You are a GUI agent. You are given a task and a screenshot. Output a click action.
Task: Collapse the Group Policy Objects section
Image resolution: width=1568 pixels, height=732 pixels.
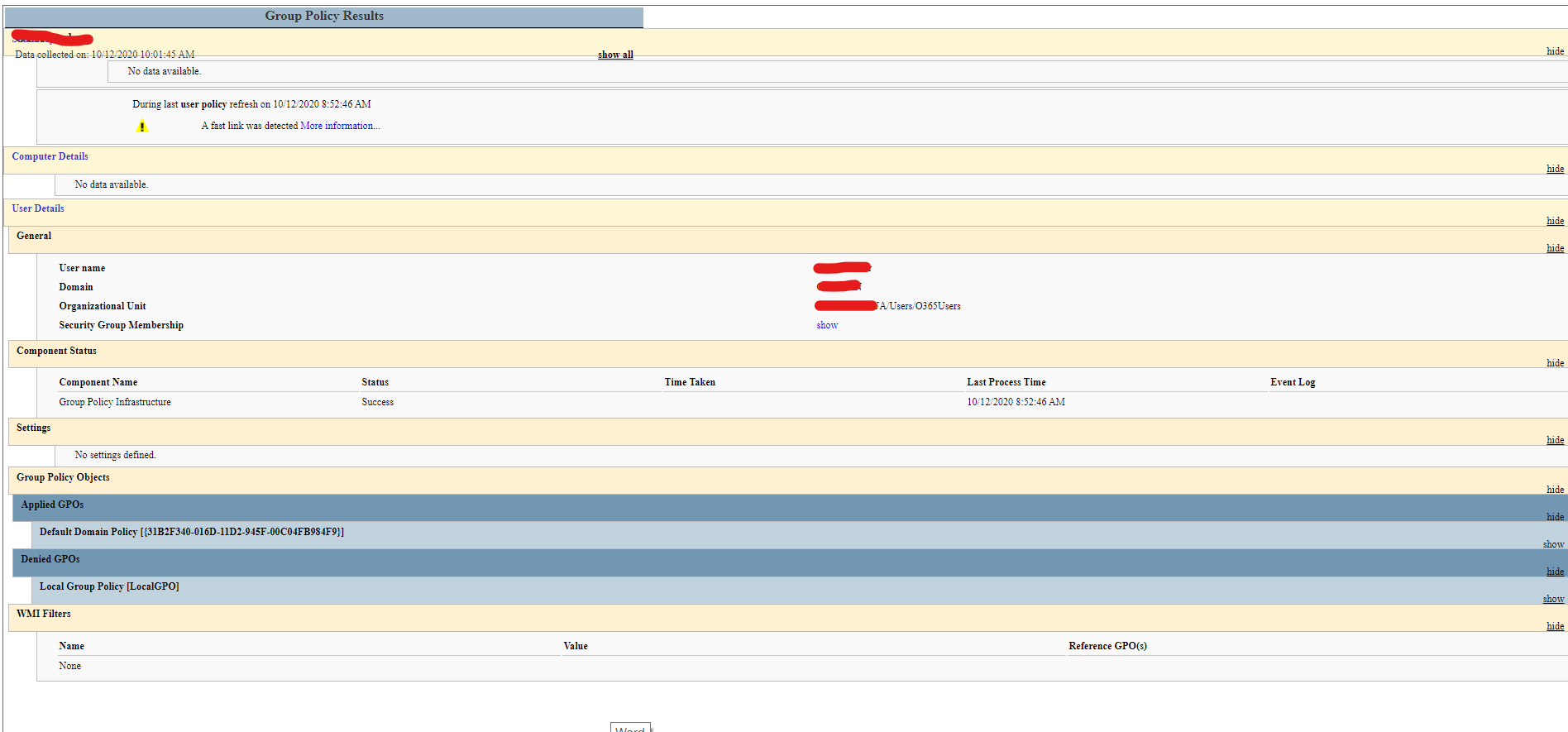point(1555,490)
